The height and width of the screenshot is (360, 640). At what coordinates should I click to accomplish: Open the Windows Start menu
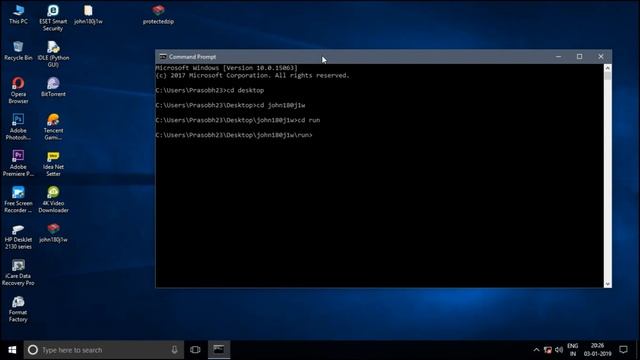coord(12,350)
